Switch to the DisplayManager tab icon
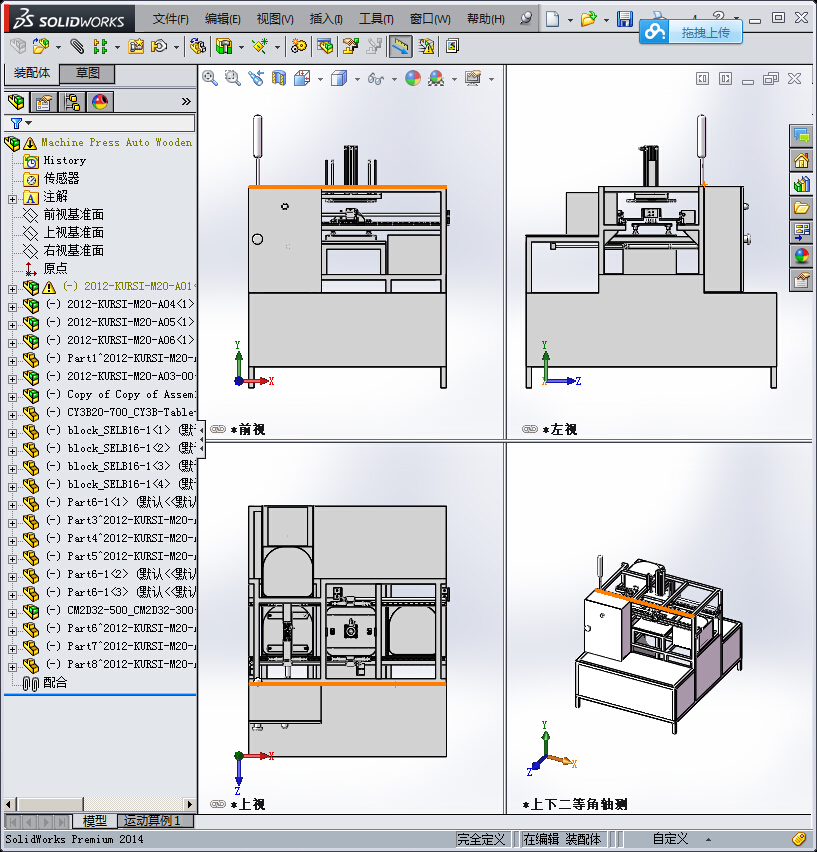 coord(100,102)
